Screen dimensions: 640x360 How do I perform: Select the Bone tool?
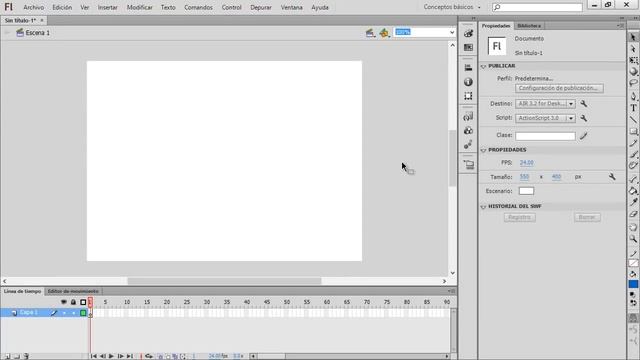point(633,179)
